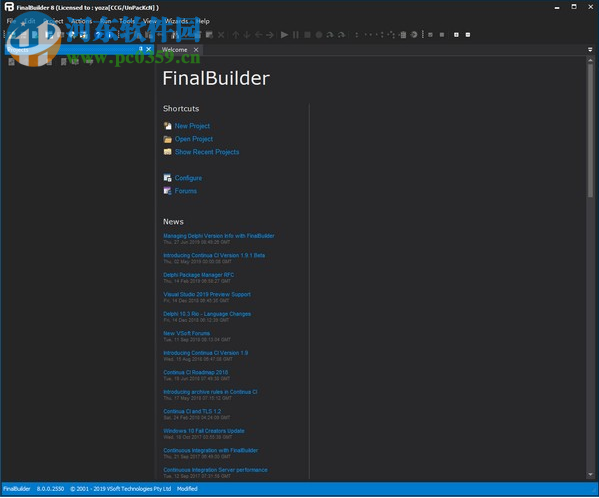This screenshot has width=599, height=498.
Task: Click the 'Modified' status bar text
Action: click(x=187, y=488)
